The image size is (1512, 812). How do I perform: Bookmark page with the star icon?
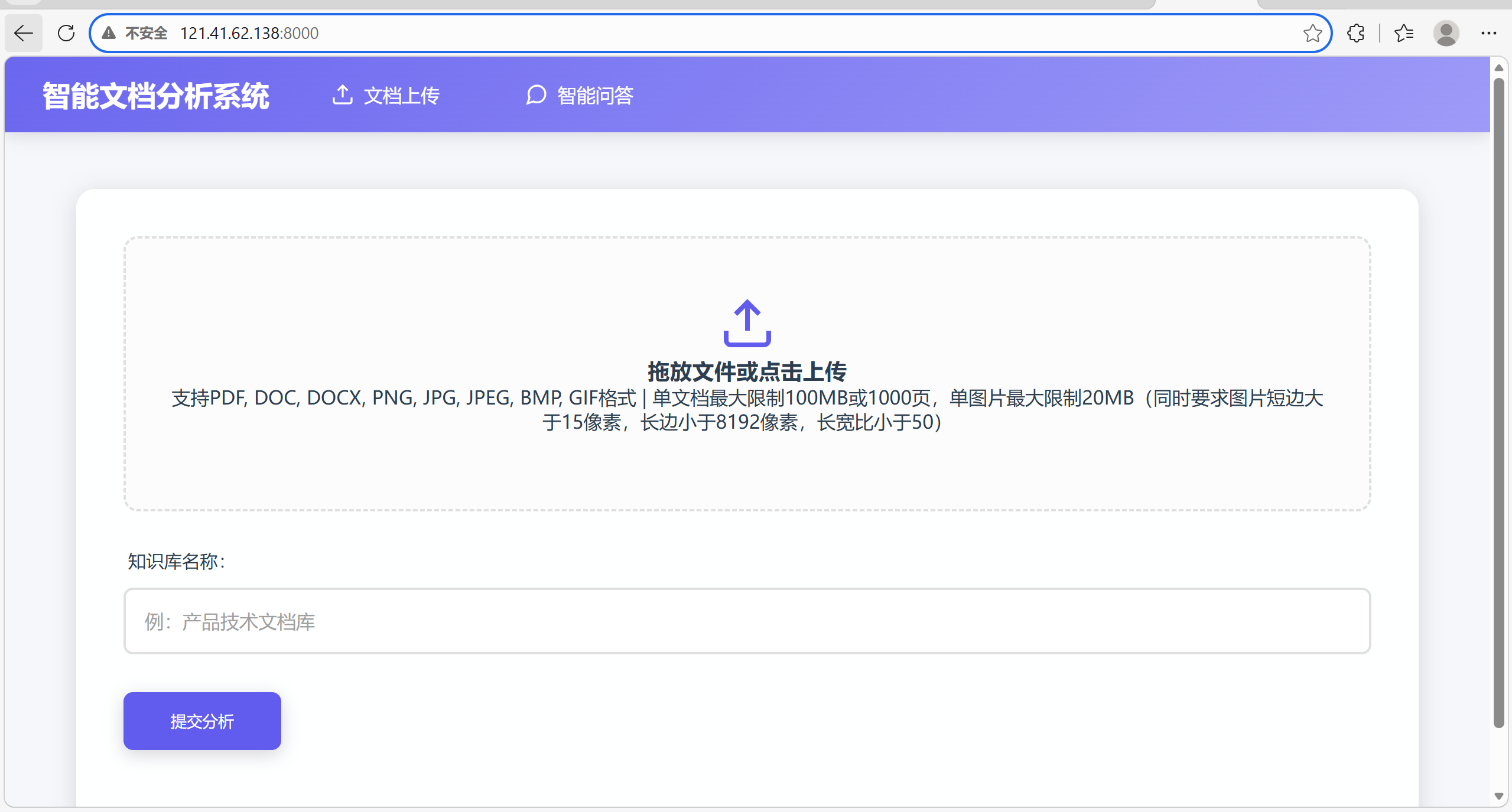point(1312,33)
